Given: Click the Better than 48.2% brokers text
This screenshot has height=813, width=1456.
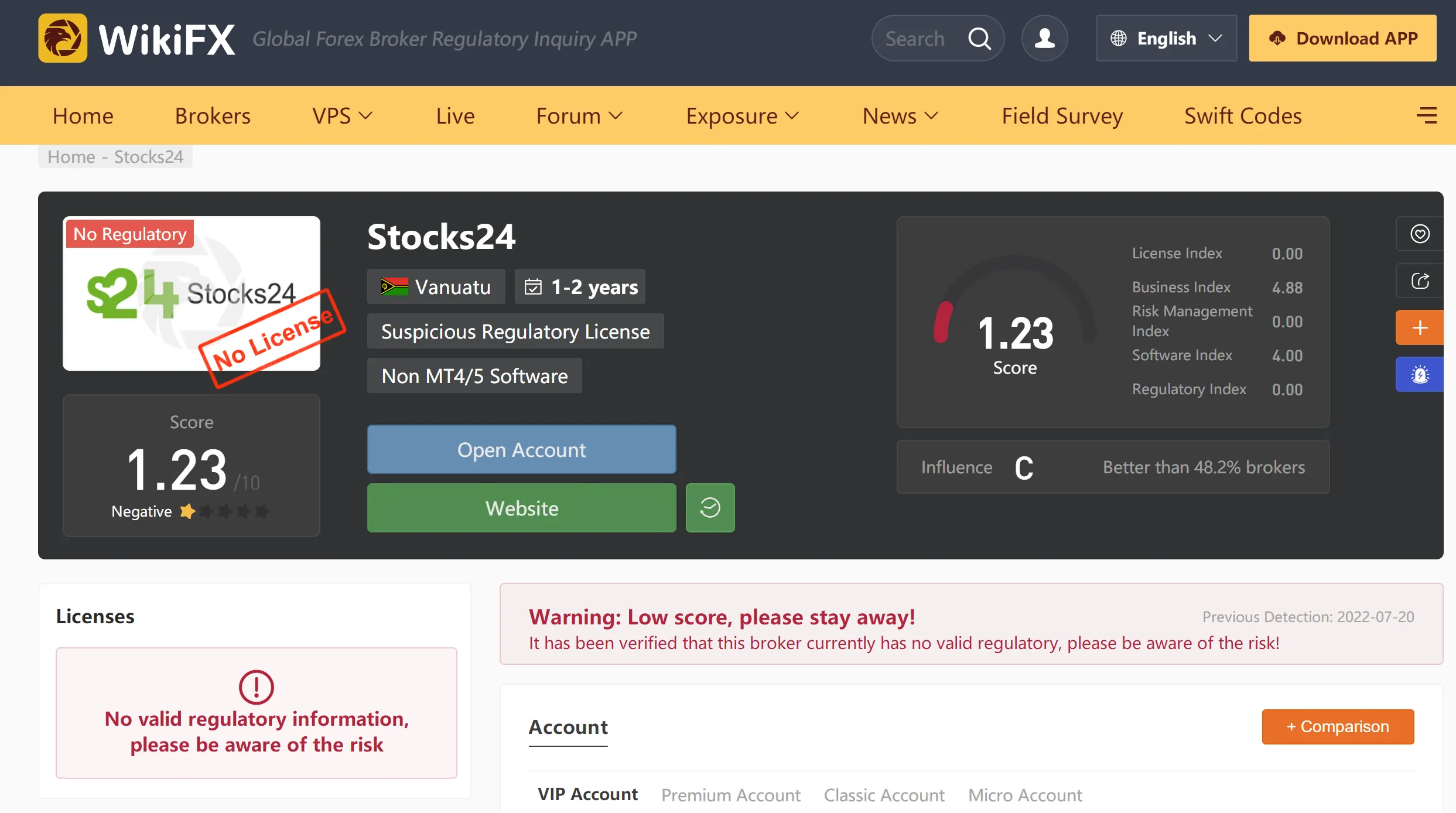Looking at the screenshot, I should (1204, 467).
